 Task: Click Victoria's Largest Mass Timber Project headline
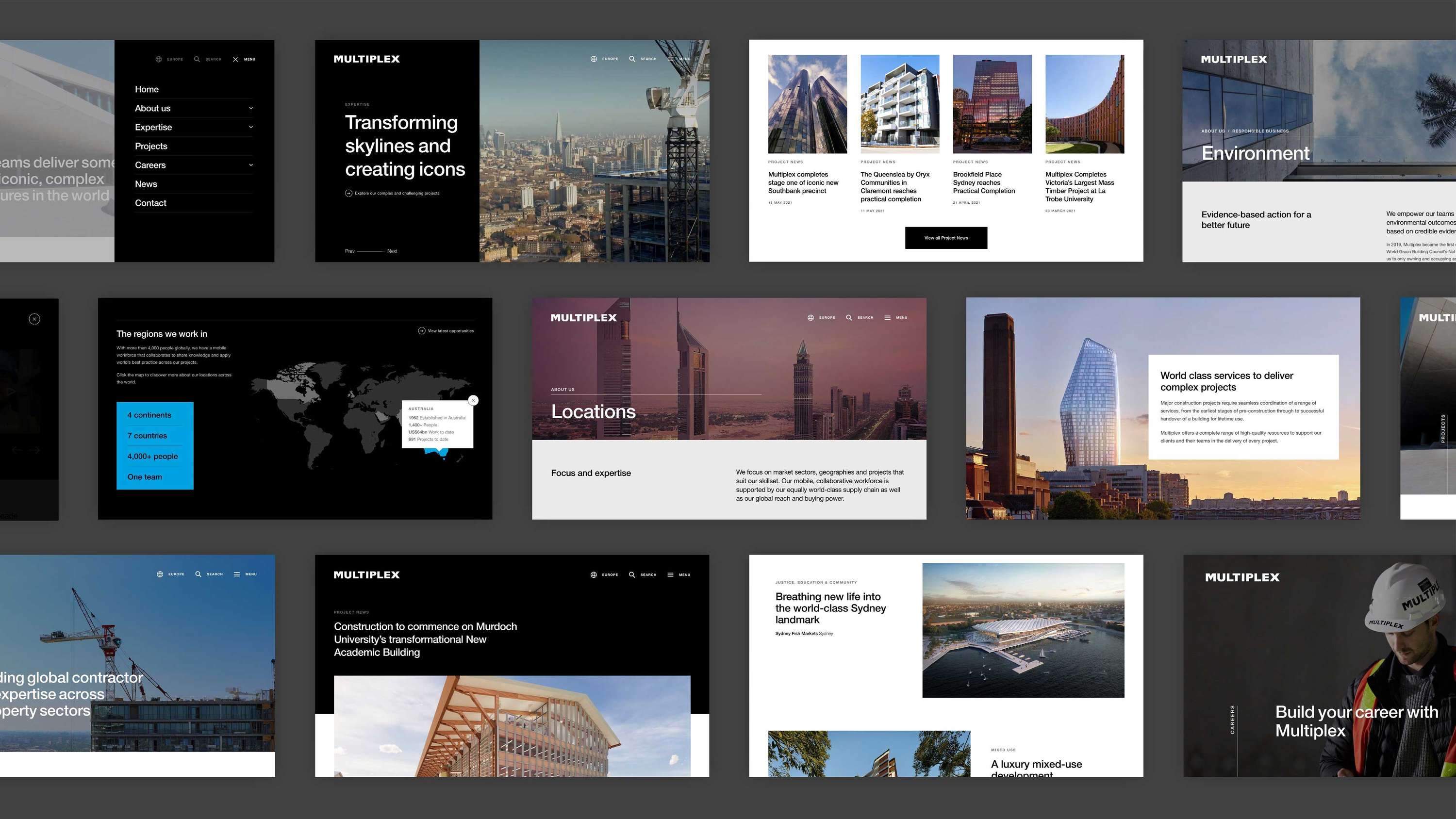click(1079, 186)
